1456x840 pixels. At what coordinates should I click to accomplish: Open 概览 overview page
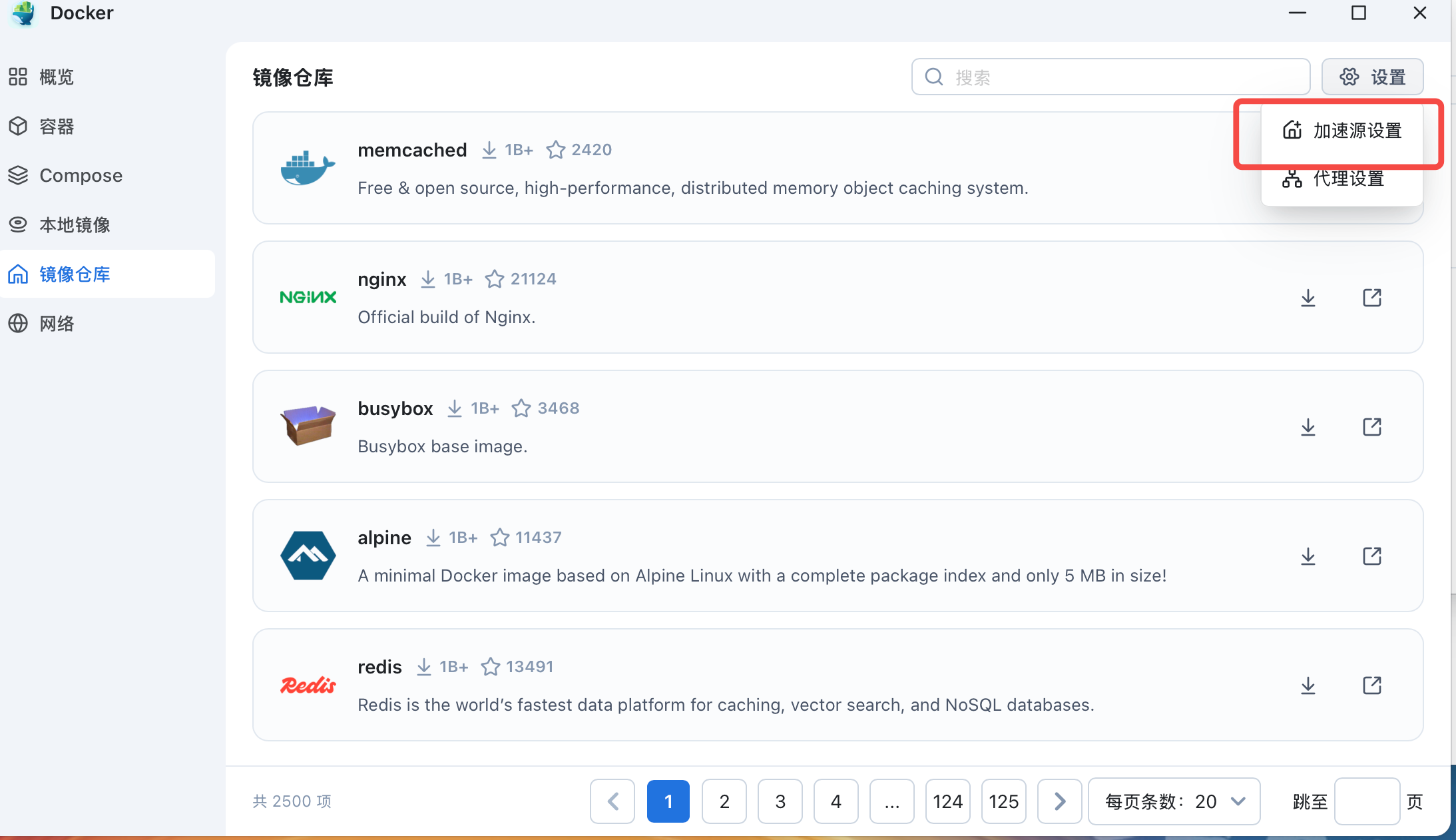[x=56, y=77]
